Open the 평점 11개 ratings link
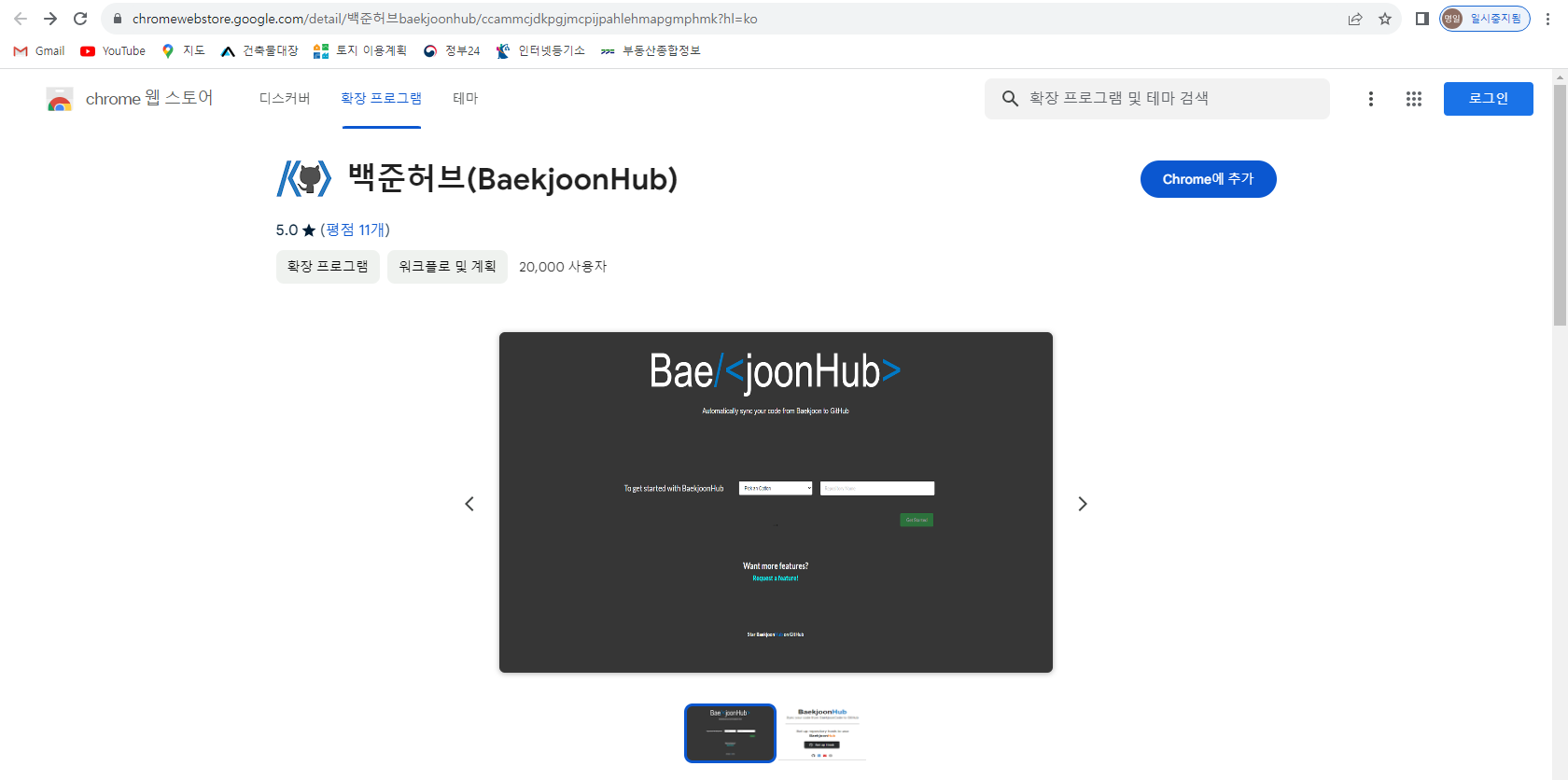 (355, 230)
